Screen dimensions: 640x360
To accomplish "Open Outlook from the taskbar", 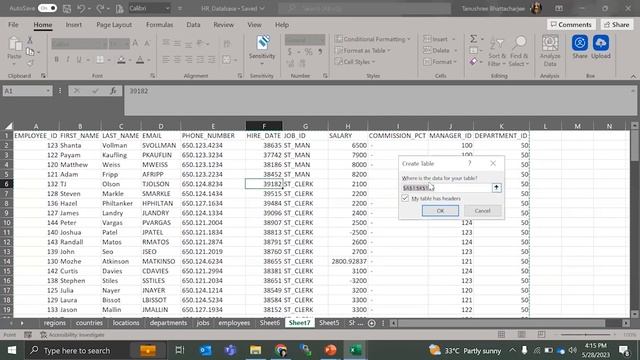I will 205,350.
